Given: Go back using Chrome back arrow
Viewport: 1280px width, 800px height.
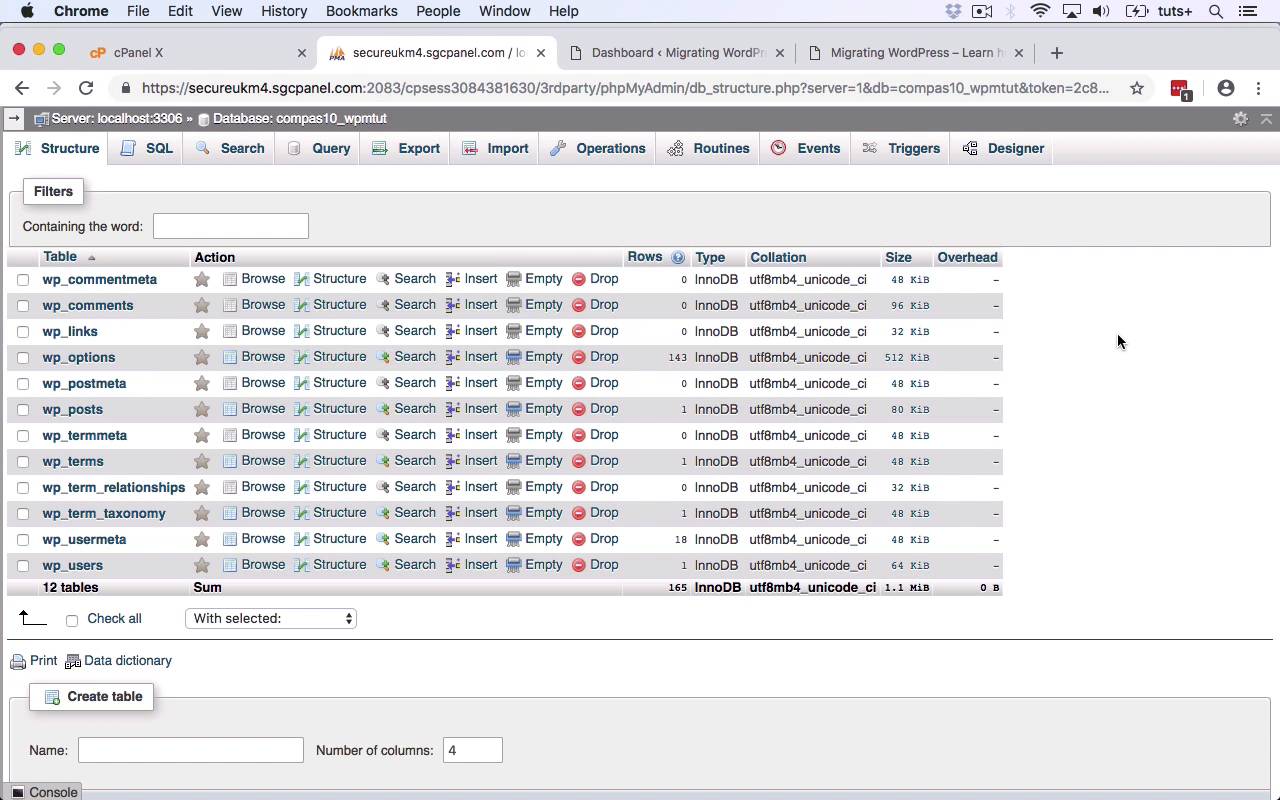Looking at the screenshot, I should (x=22, y=88).
